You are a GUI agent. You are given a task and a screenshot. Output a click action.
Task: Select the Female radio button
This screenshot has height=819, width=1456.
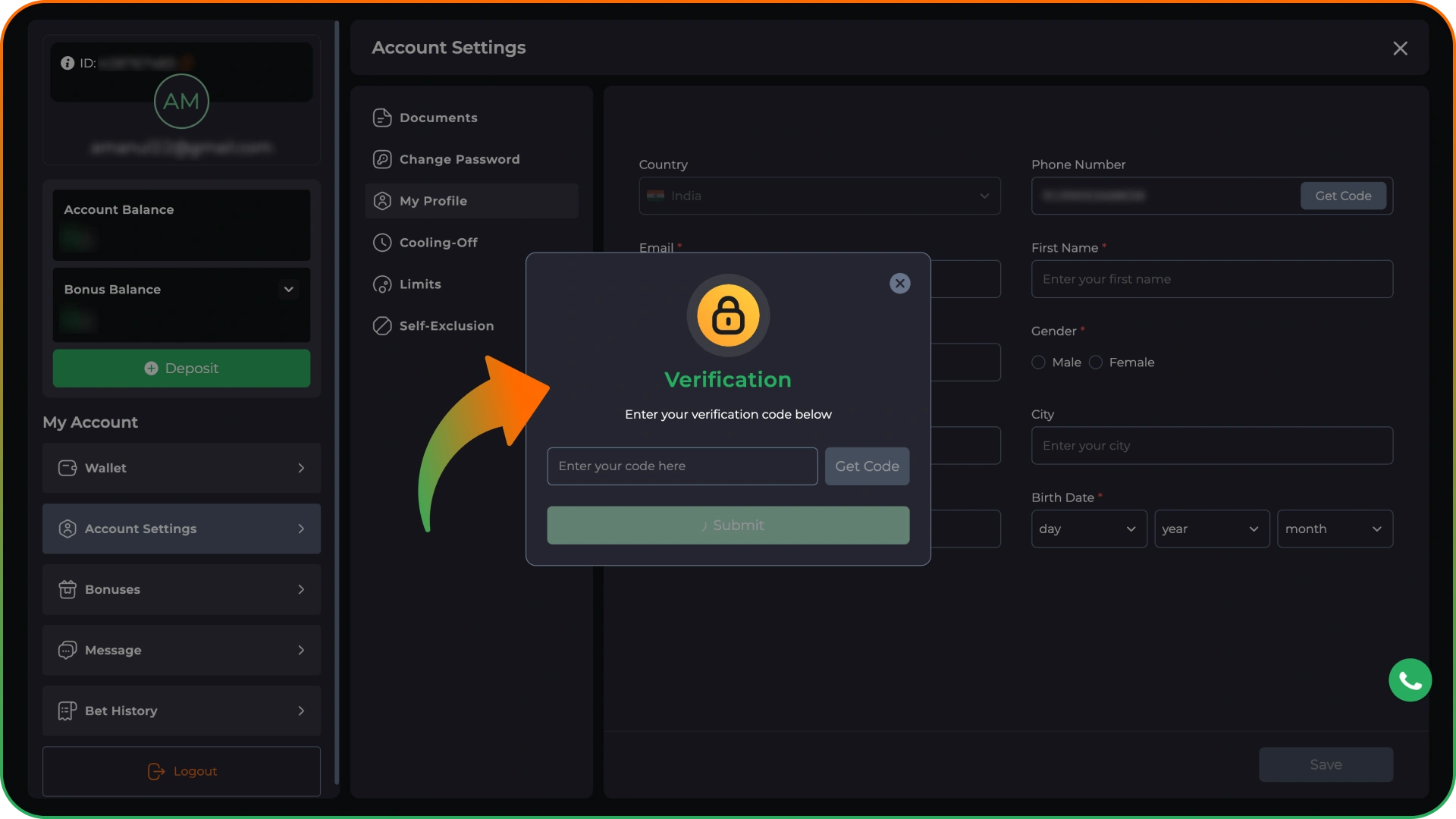coord(1095,362)
